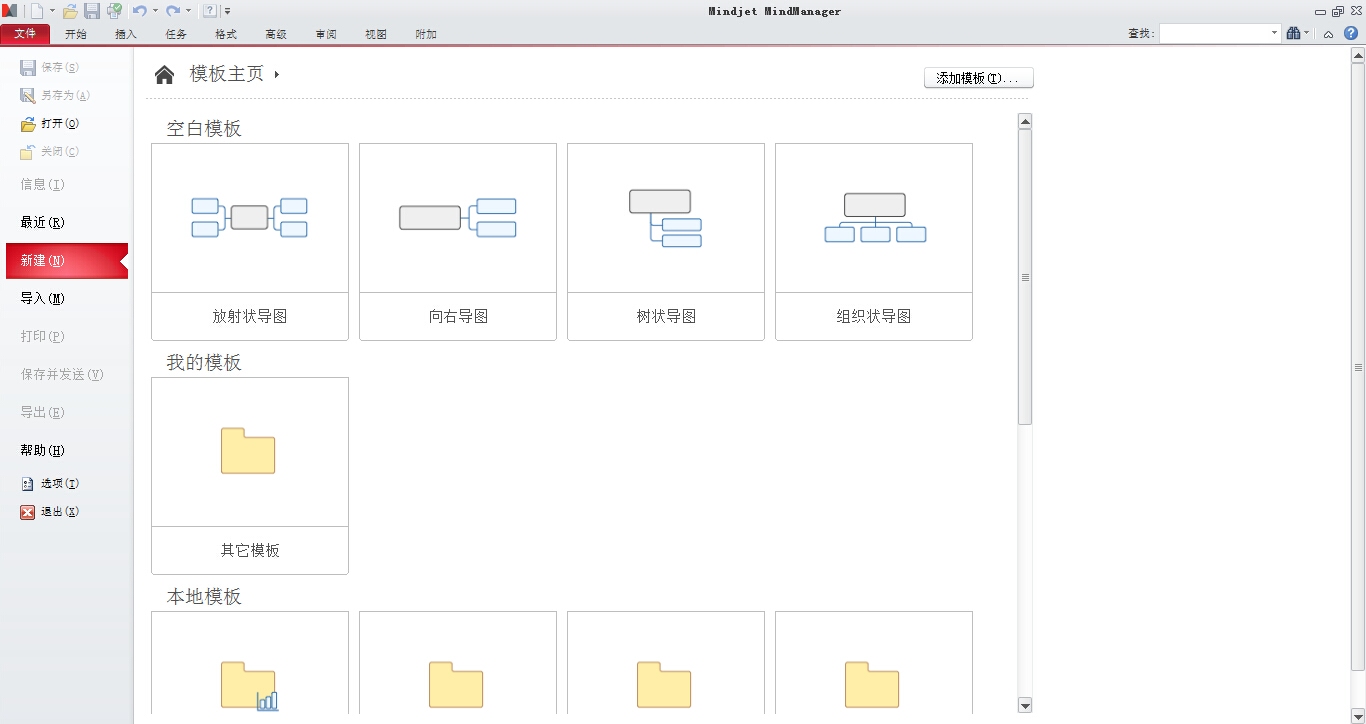Screen dimensions: 1366x724
Task: Expand the 查找 search box dropdown
Action: [x=1274, y=33]
